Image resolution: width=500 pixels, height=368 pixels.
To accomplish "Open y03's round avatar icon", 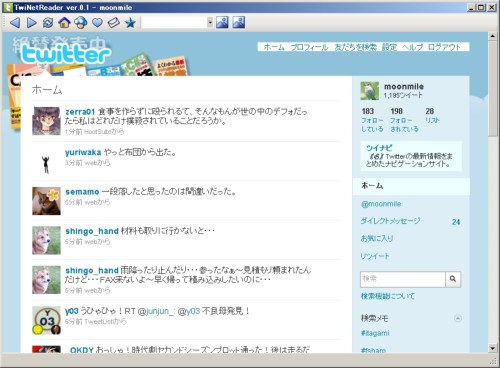I will pos(46,320).
